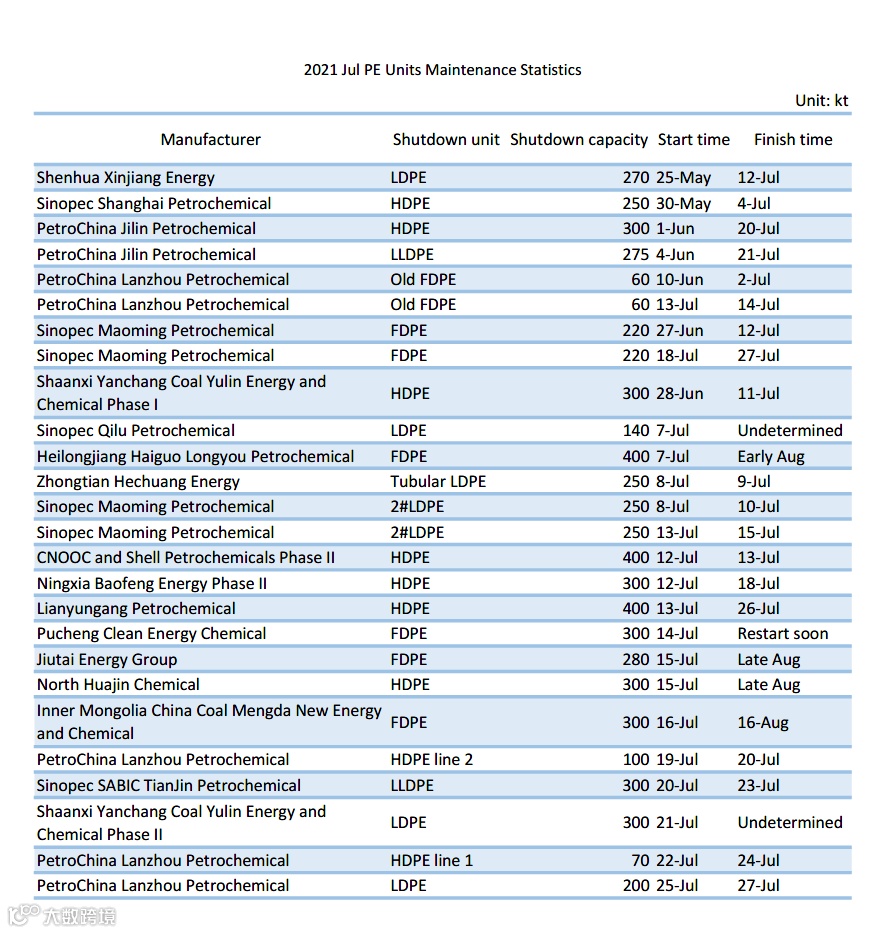This screenshot has width=884, height=933.
Task: Click the 4-Jul finish time cell
Action: 754,203
